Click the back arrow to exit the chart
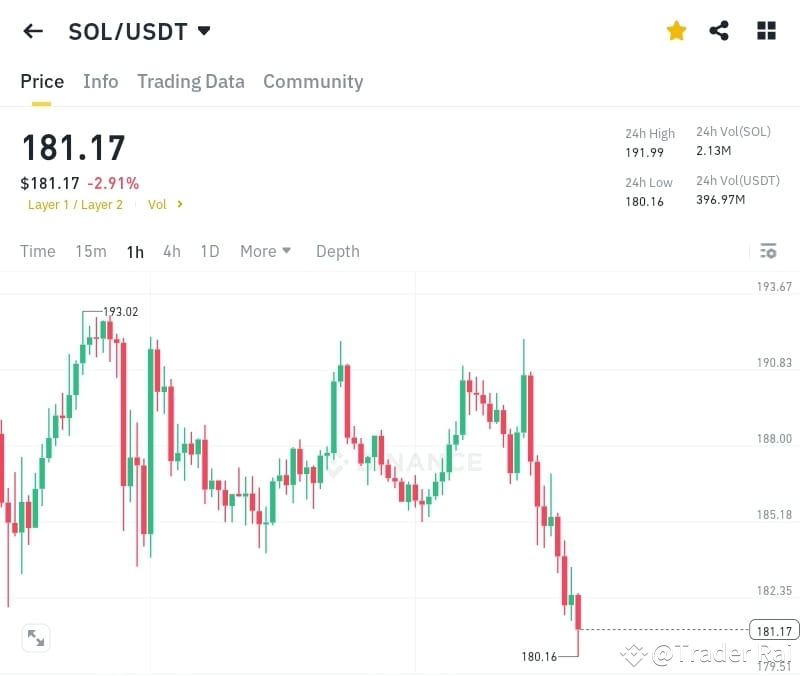800x676 pixels. [x=32, y=31]
